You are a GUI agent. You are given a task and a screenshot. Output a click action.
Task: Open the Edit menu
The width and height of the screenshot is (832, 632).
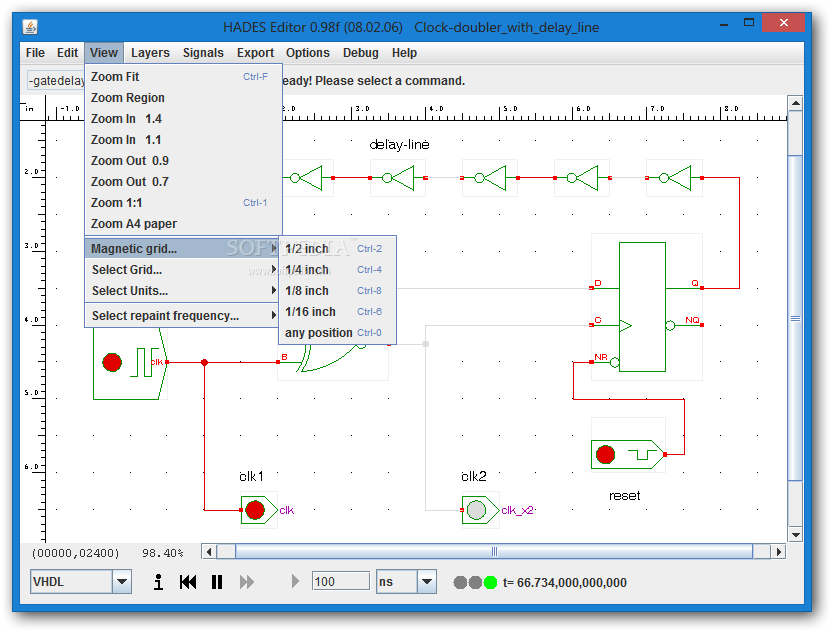coord(67,53)
